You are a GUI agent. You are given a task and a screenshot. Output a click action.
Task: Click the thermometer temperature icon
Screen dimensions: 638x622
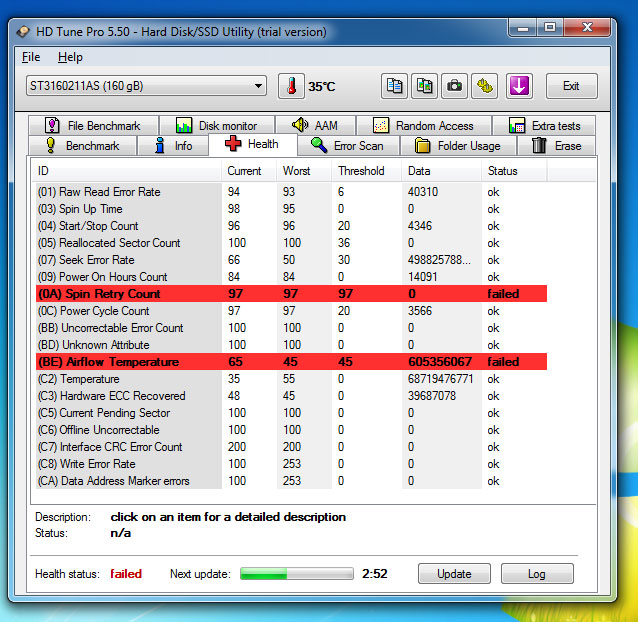tap(291, 86)
